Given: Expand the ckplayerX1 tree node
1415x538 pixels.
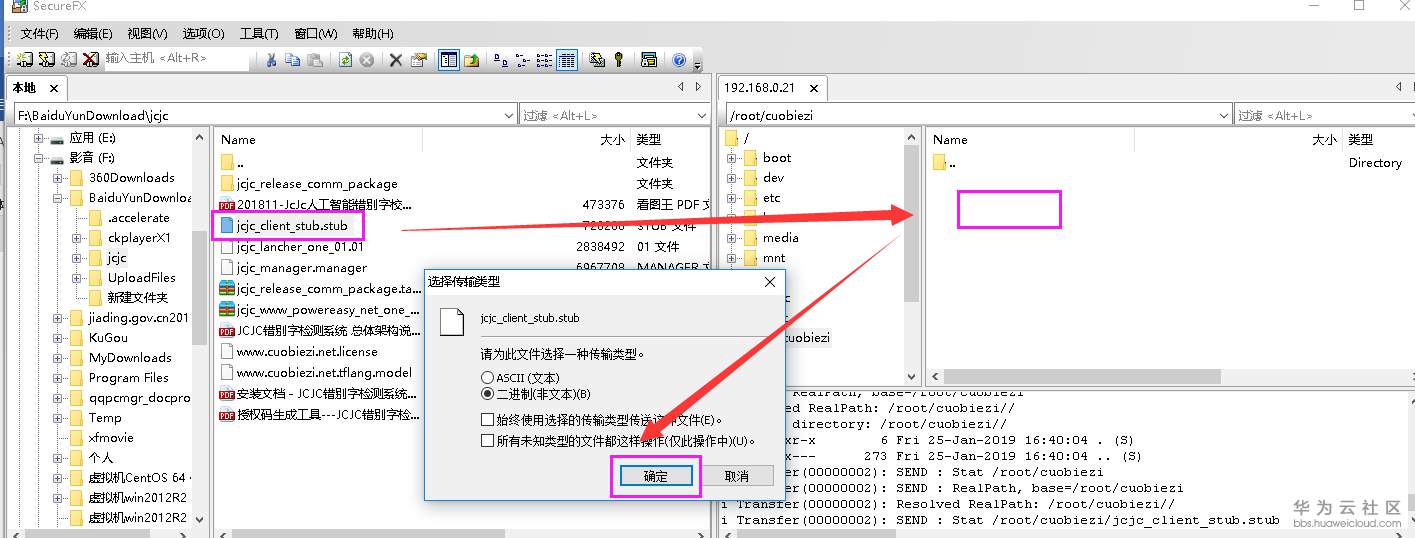Looking at the screenshot, I should tap(77, 238).
